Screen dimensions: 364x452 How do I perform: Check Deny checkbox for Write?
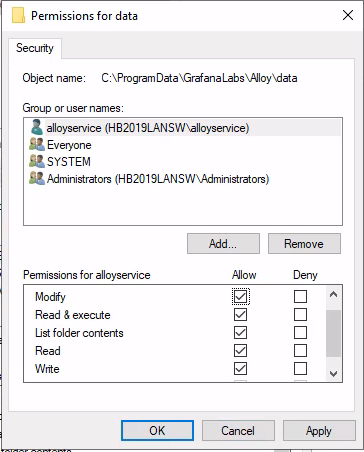(300, 368)
